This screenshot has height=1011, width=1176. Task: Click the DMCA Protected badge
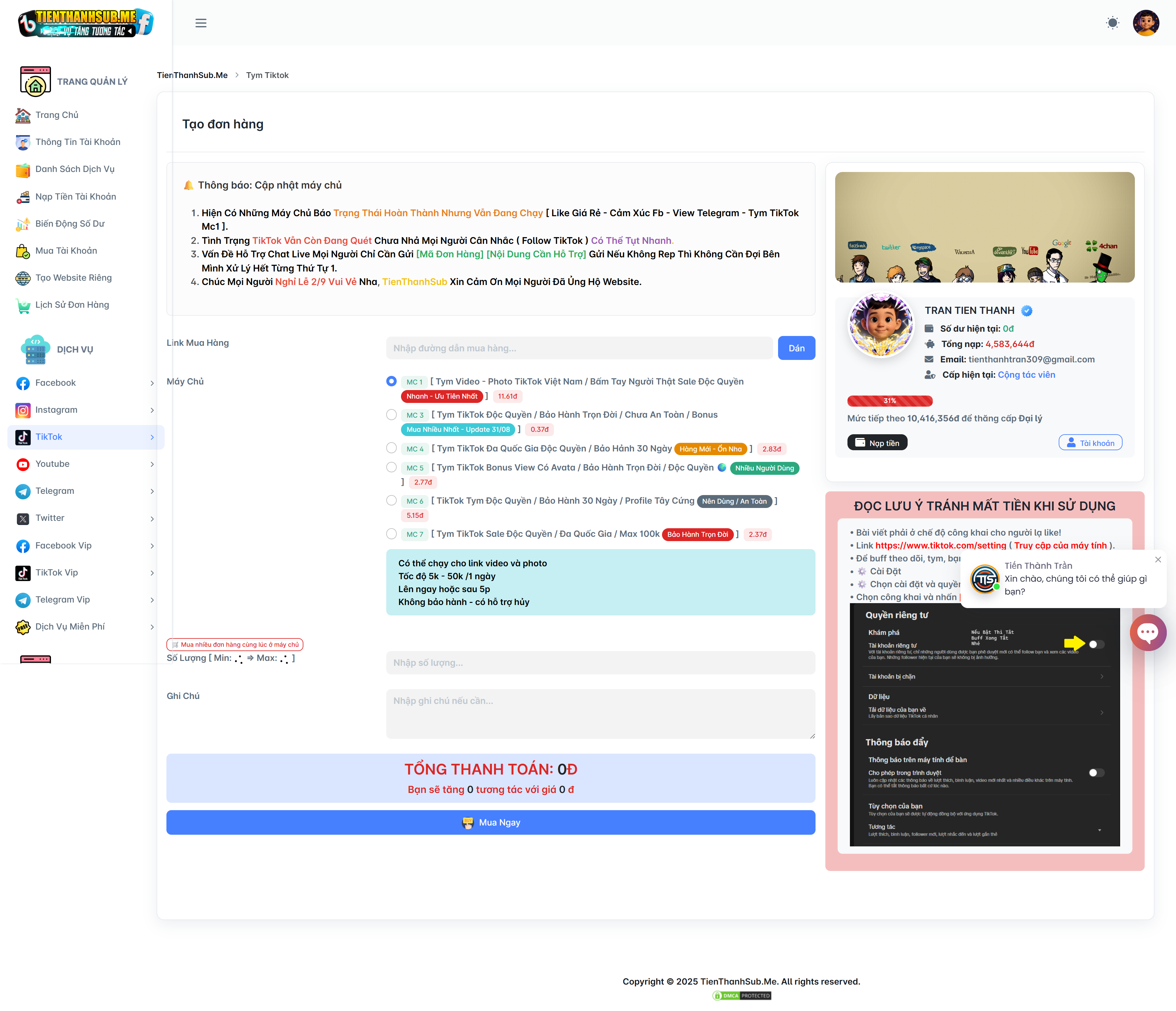[741, 996]
